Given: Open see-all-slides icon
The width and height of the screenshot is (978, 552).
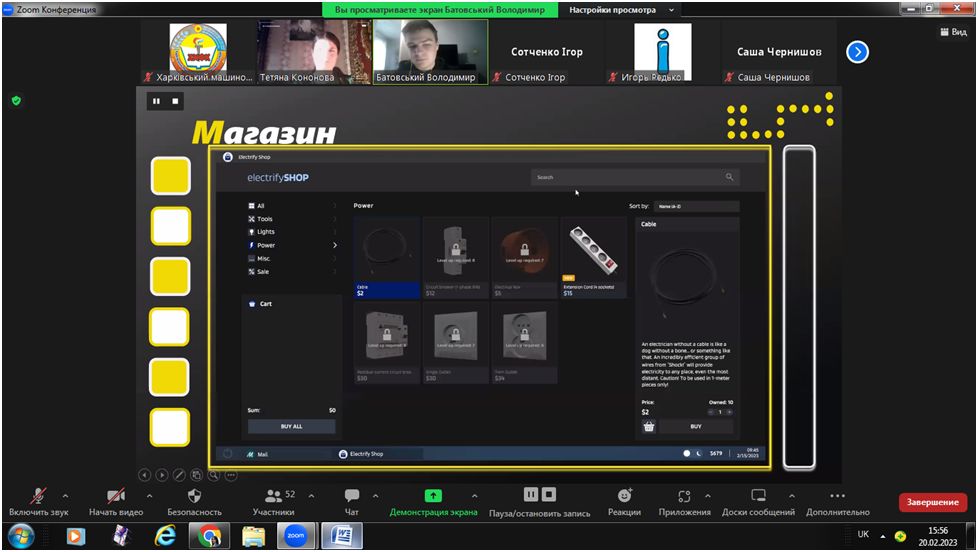Looking at the screenshot, I should pyautogui.click(x=196, y=475).
